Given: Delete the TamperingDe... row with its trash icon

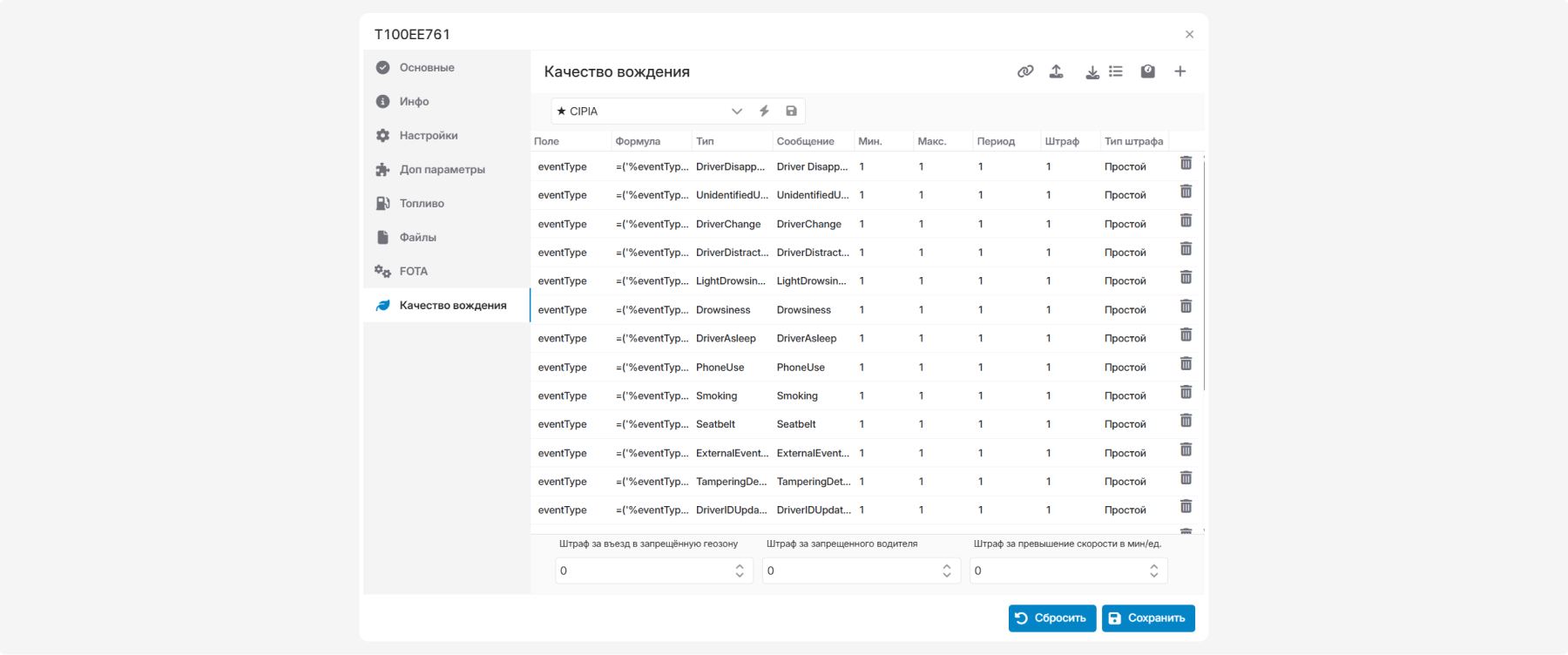Looking at the screenshot, I should tap(1186, 478).
